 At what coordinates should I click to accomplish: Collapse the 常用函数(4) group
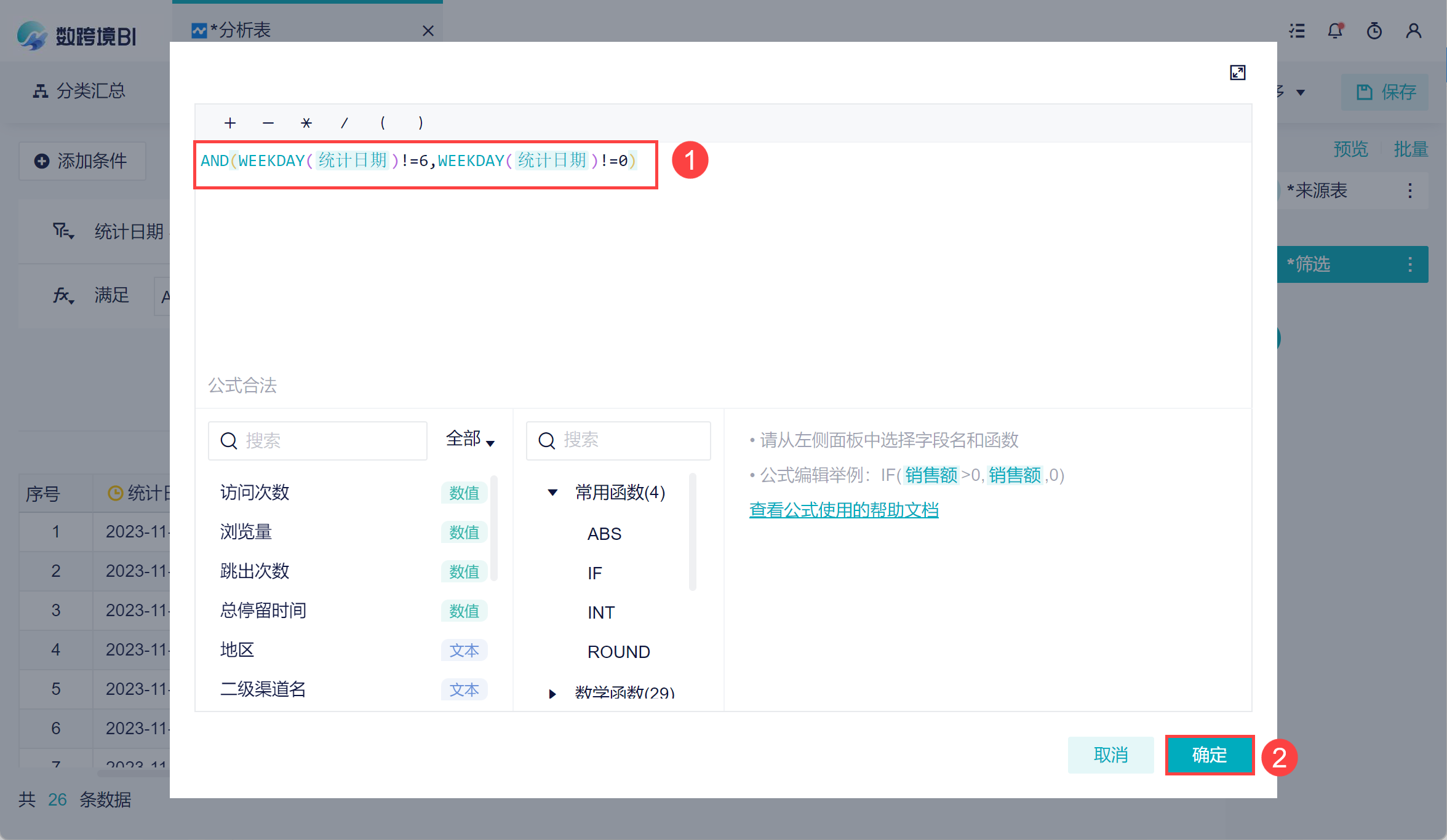coord(552,492)
